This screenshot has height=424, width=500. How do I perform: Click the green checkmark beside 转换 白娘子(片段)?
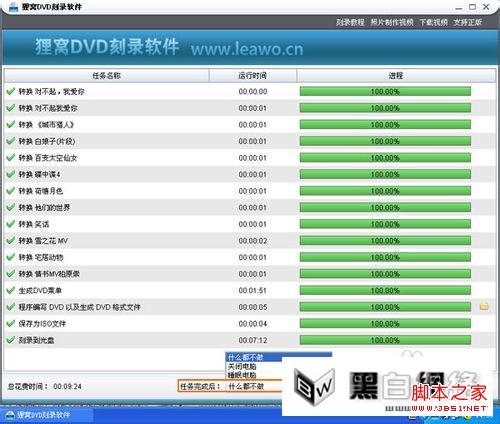tap(11, 141)
